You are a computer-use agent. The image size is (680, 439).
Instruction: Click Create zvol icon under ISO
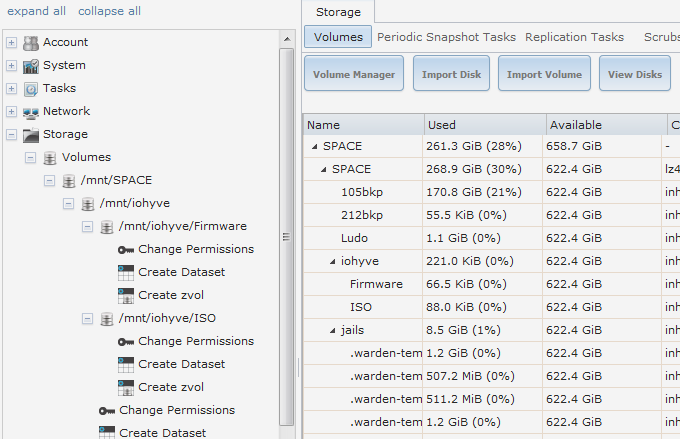pyautogui.click(x=127, y=387)
